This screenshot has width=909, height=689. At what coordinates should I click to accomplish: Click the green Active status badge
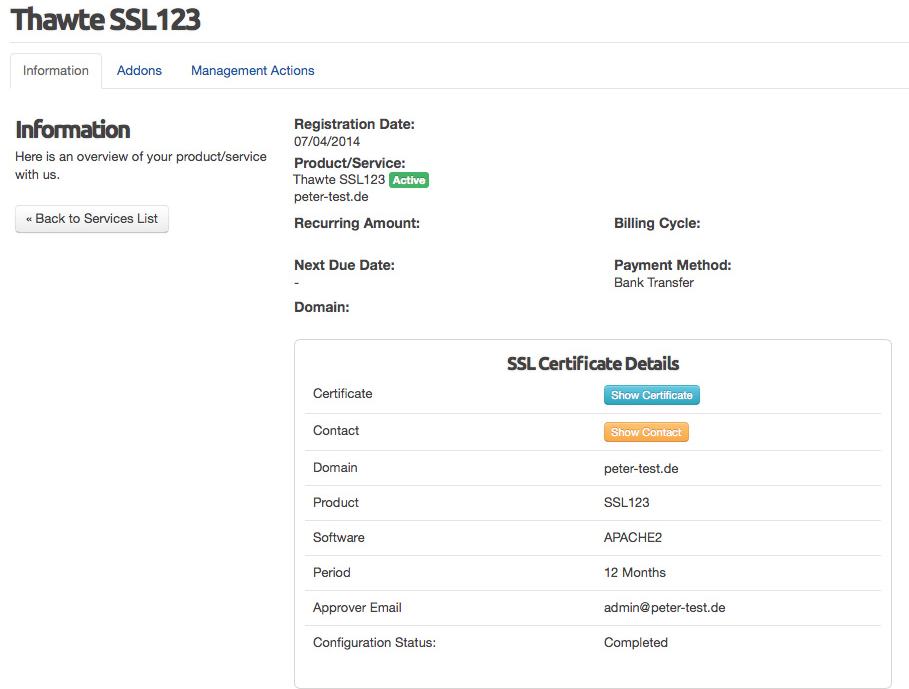click(409, 180)
